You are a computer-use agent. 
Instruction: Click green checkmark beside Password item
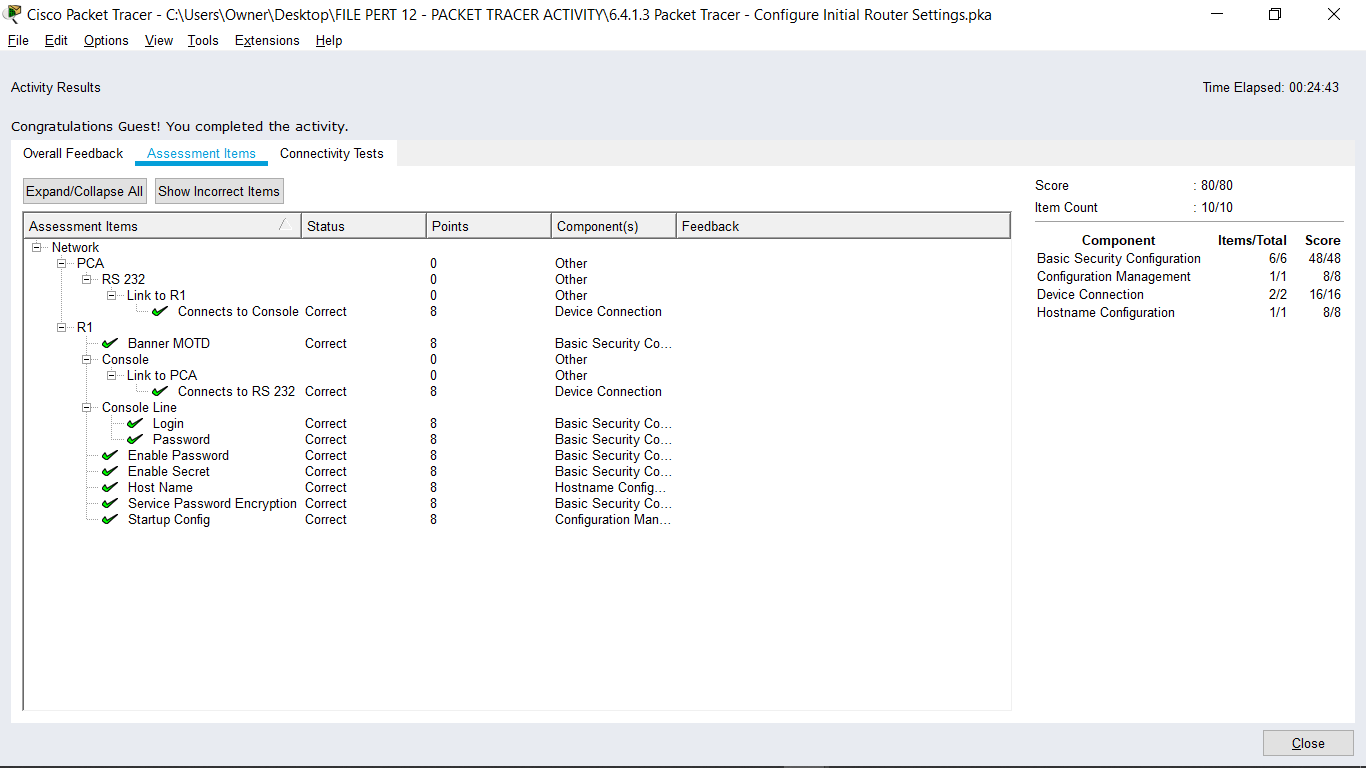pyautogui.click(x=135, y=439)
